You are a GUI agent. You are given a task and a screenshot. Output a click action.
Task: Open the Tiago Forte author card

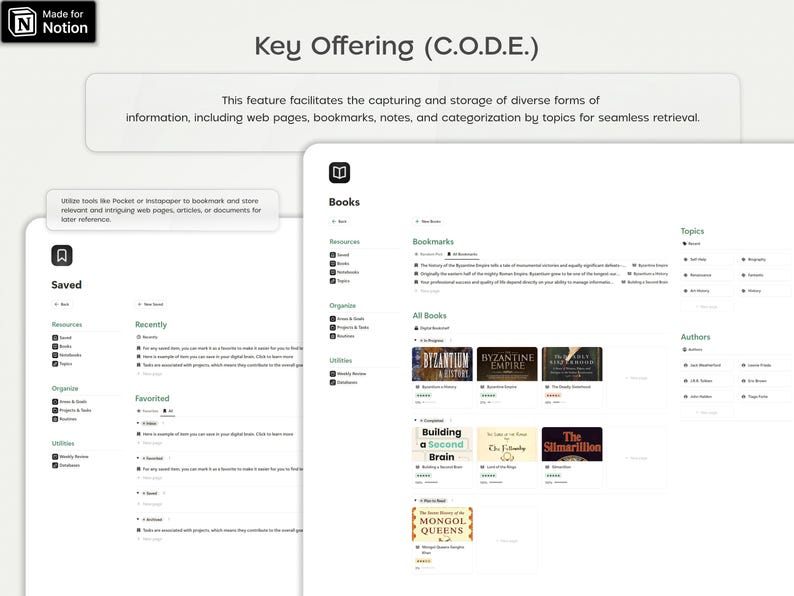[x=764, y=396]
